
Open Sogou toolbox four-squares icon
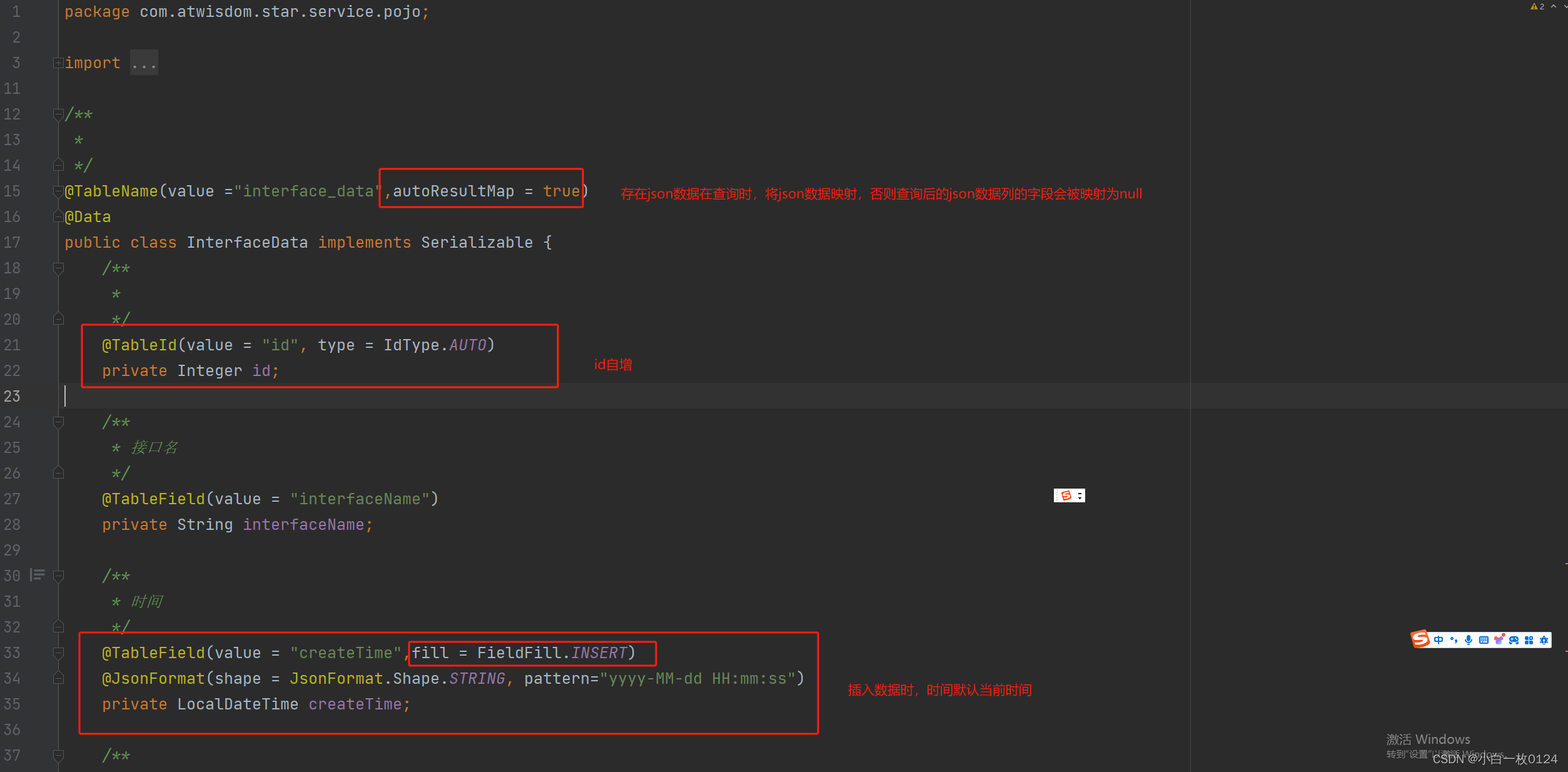coord(1529,640)
